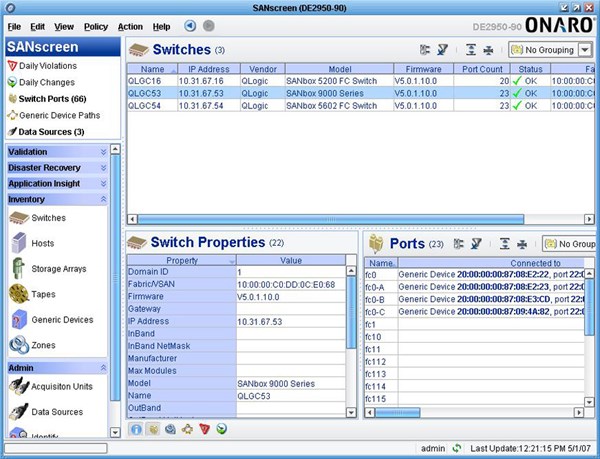Click the Switches table horizontal scrollbar thumb
The height and width of the screenshot is (459, 600).
pos(331,219)
